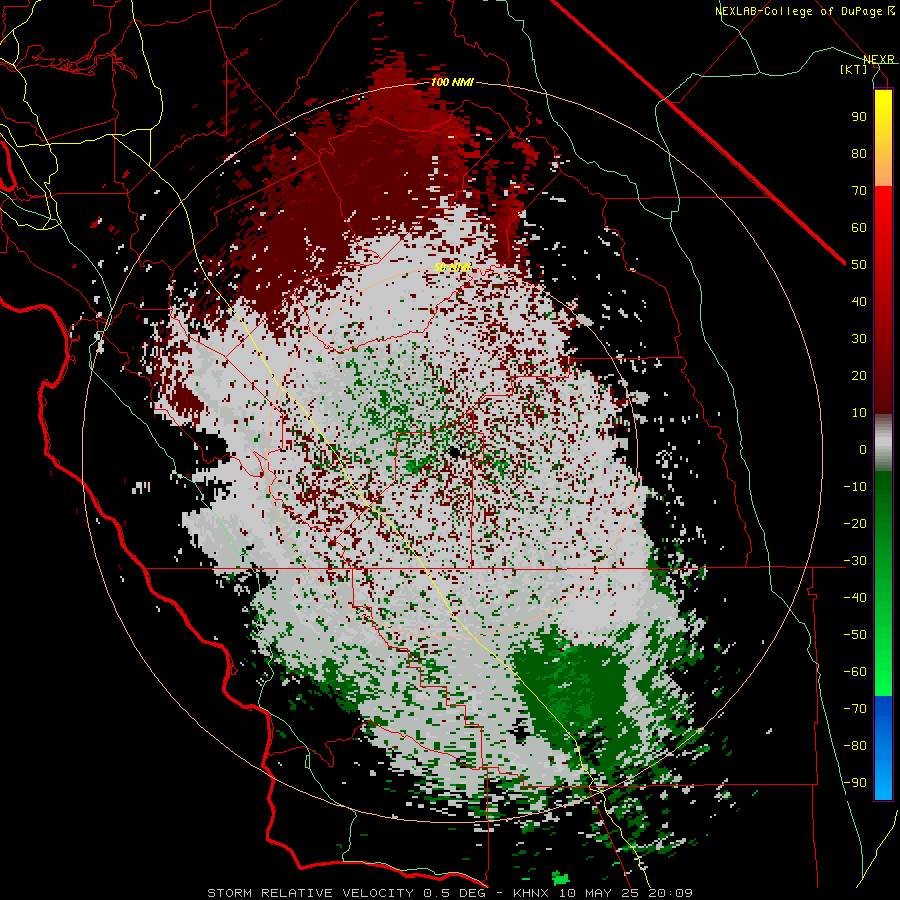Click the 50 value on velocity scale
The image size is (900, 900).
coord(859,265)
